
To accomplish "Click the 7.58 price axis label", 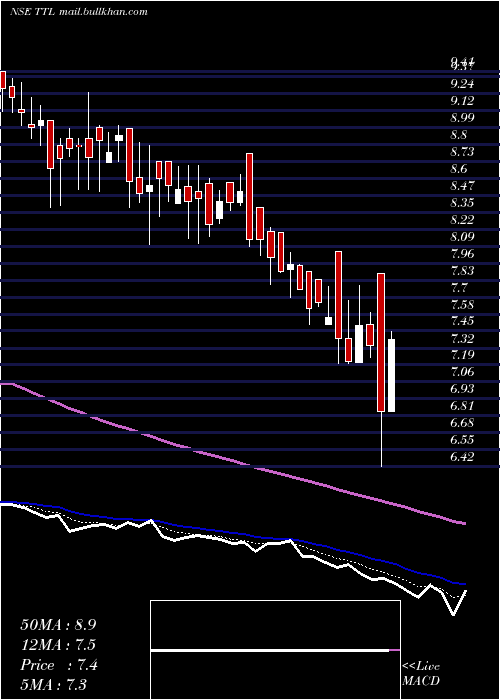I will point(463,304).
